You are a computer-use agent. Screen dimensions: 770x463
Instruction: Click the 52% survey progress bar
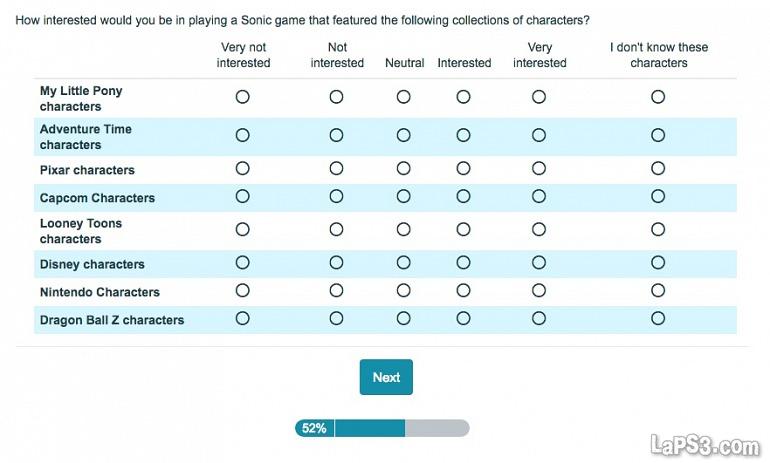[x=382, y=428]
